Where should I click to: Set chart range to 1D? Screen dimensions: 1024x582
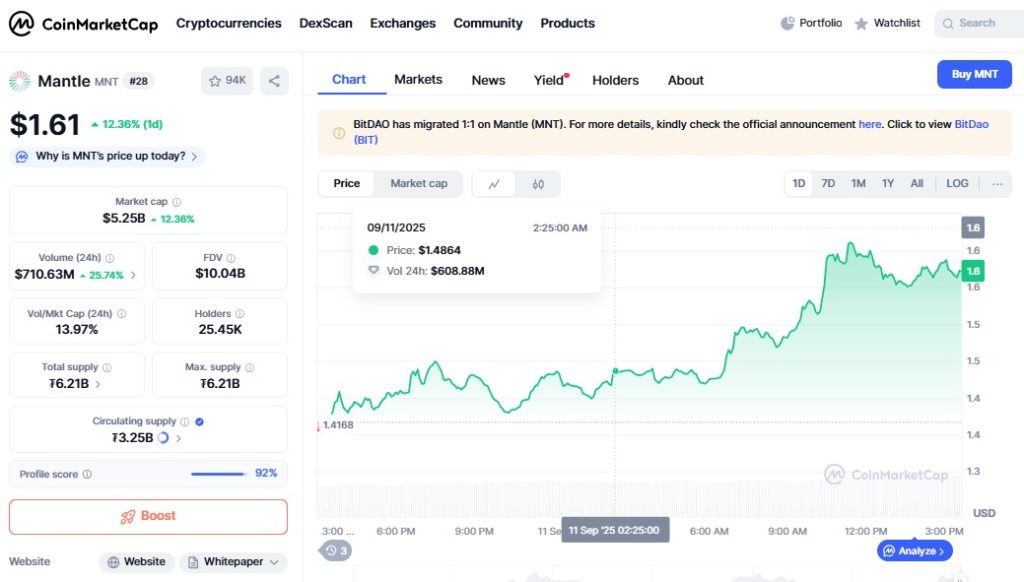[x=799, y=184]
